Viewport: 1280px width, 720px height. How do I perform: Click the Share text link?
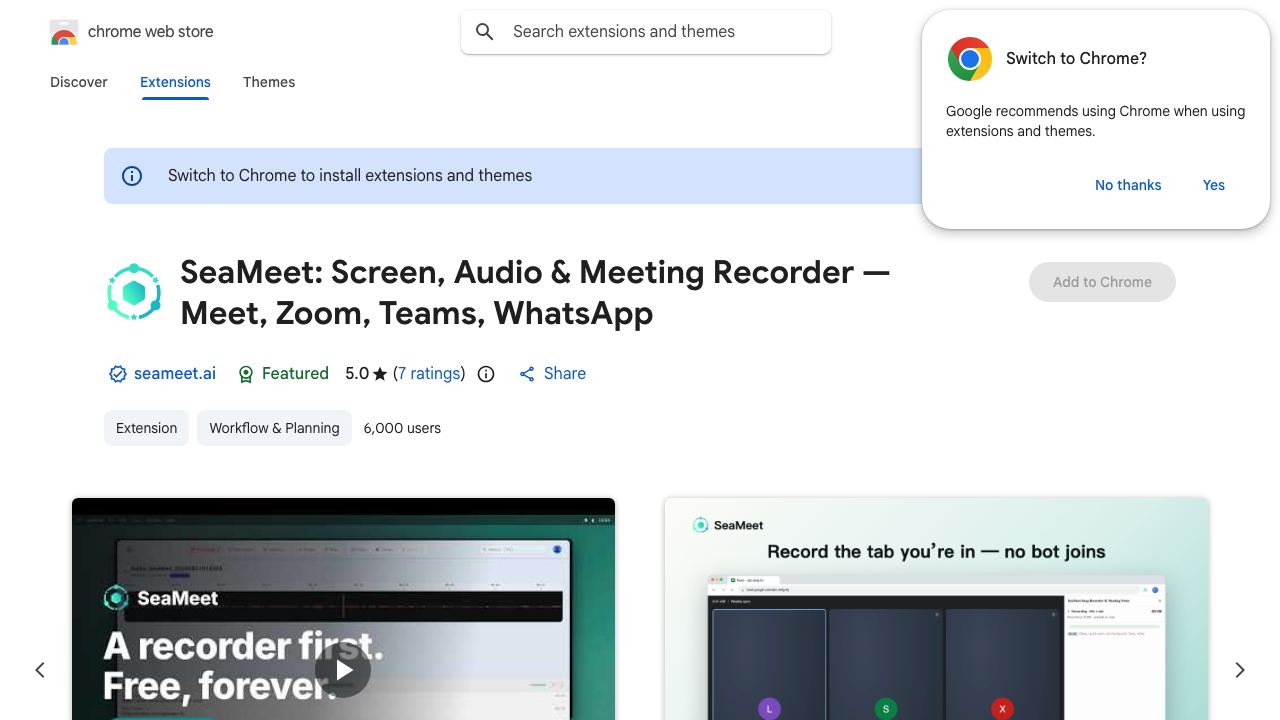[565, 373]
